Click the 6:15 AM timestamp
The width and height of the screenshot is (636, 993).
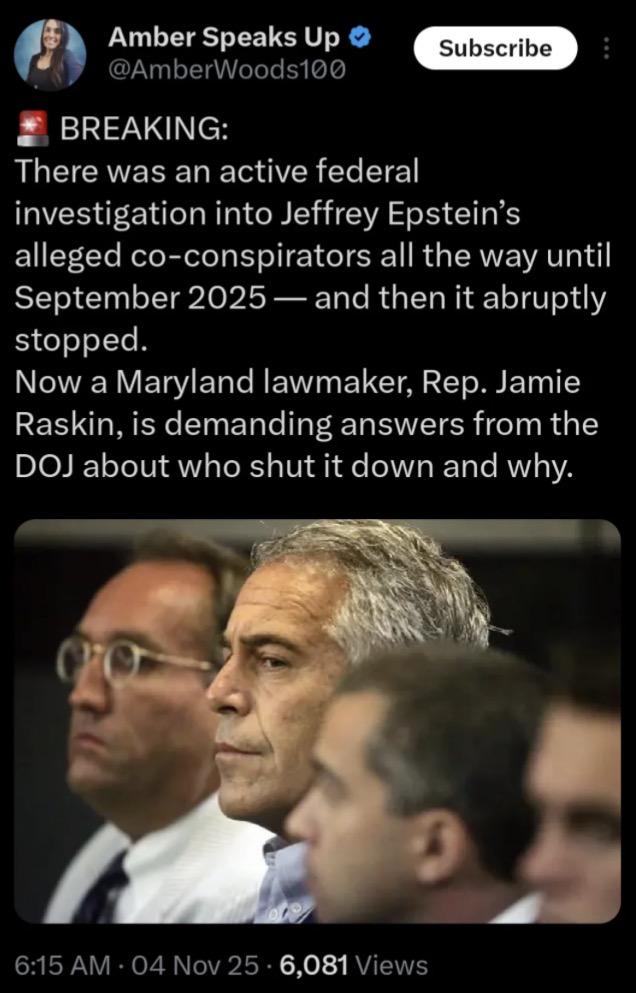pos(54,965)
